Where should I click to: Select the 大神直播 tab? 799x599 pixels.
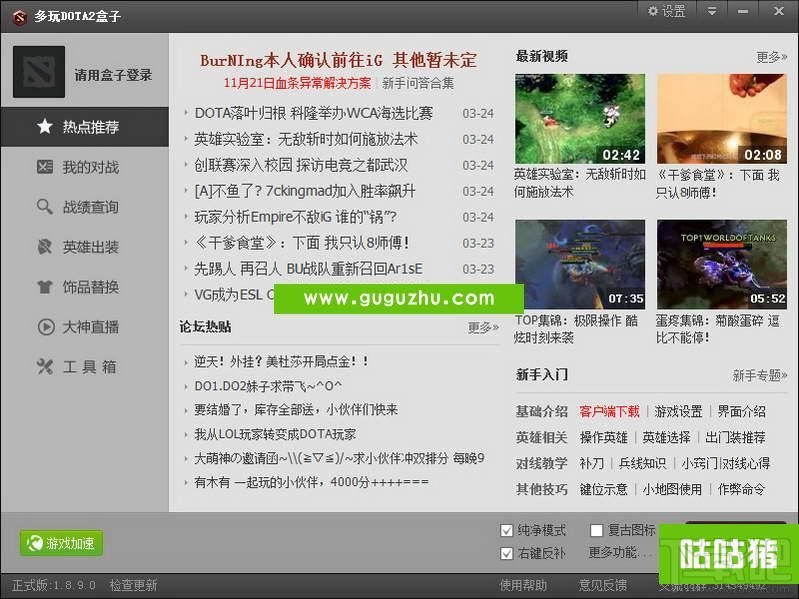pos(85,326)
